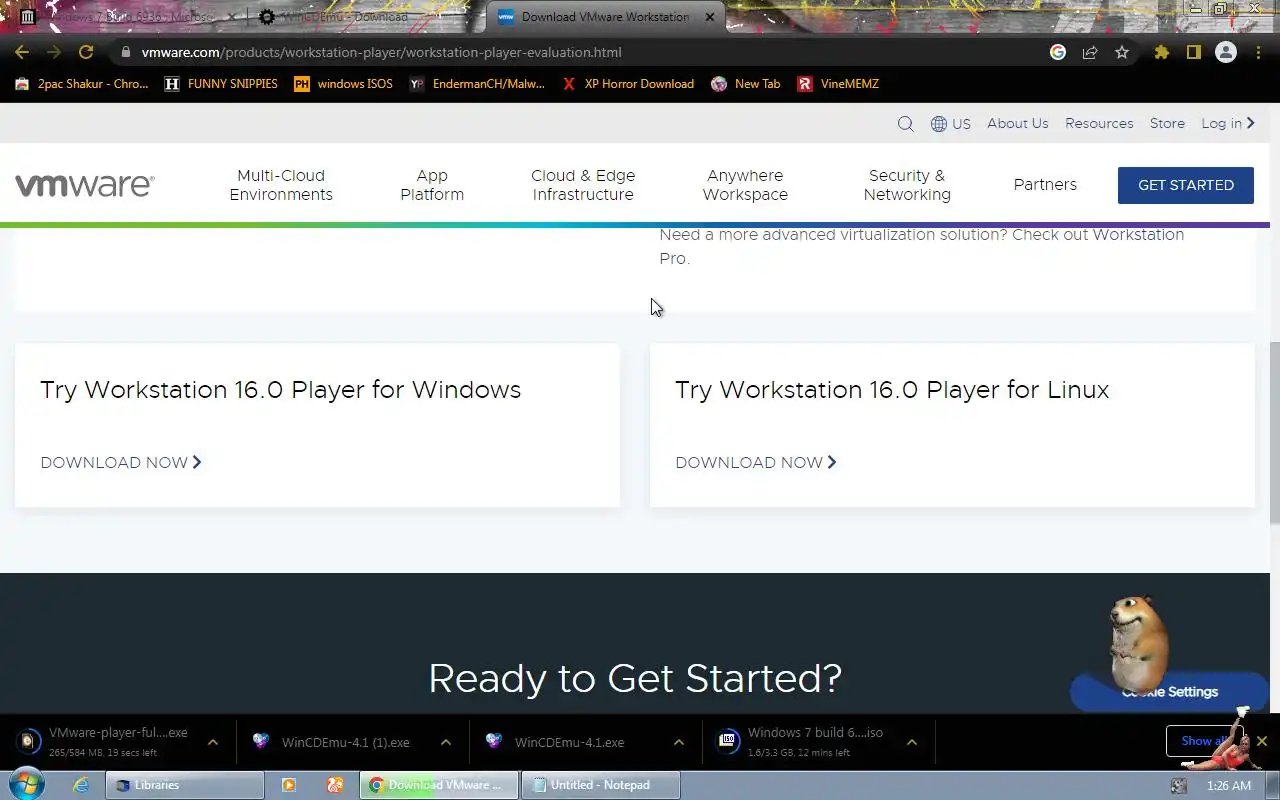1280x800 pixels.
Task: Open the Windows Media Player taskbar icon
Action: click(x=289, y=785)
